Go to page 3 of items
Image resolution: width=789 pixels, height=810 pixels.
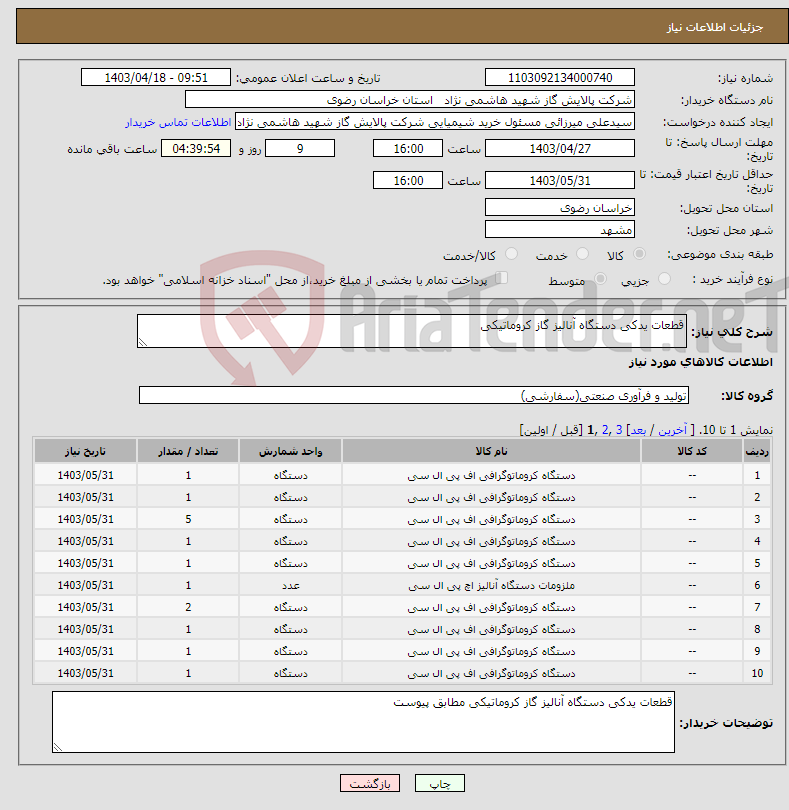tap(618, 430)
